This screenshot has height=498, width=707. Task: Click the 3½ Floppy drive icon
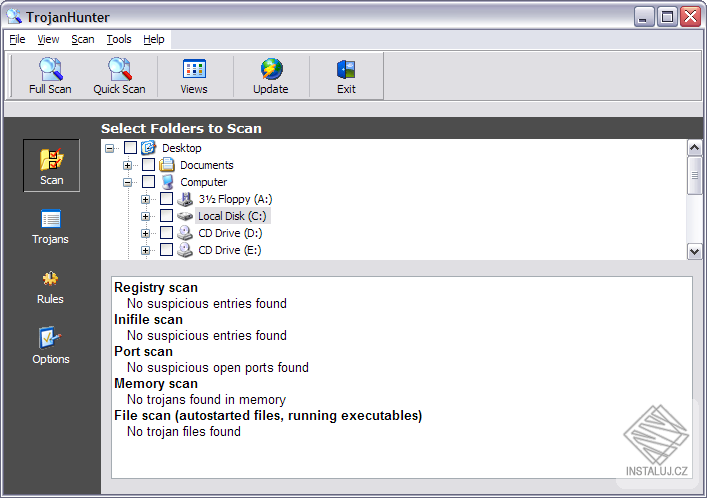(x=185, y=199)
